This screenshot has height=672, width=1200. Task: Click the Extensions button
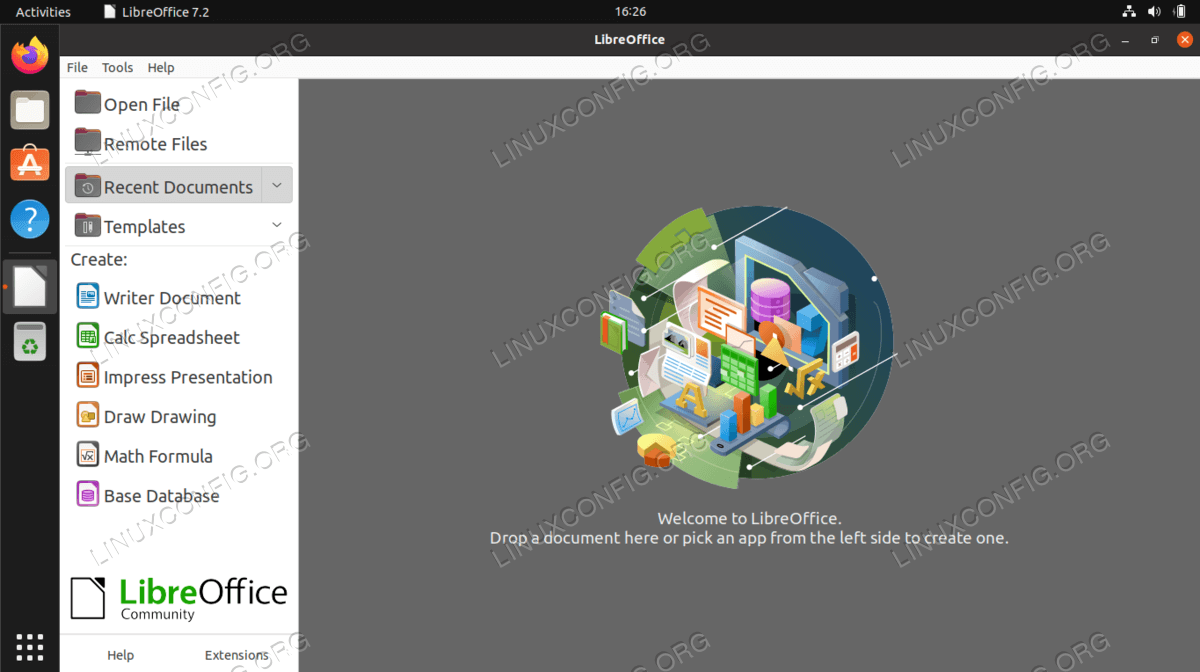pyautogui.click(x=237, y=655)
